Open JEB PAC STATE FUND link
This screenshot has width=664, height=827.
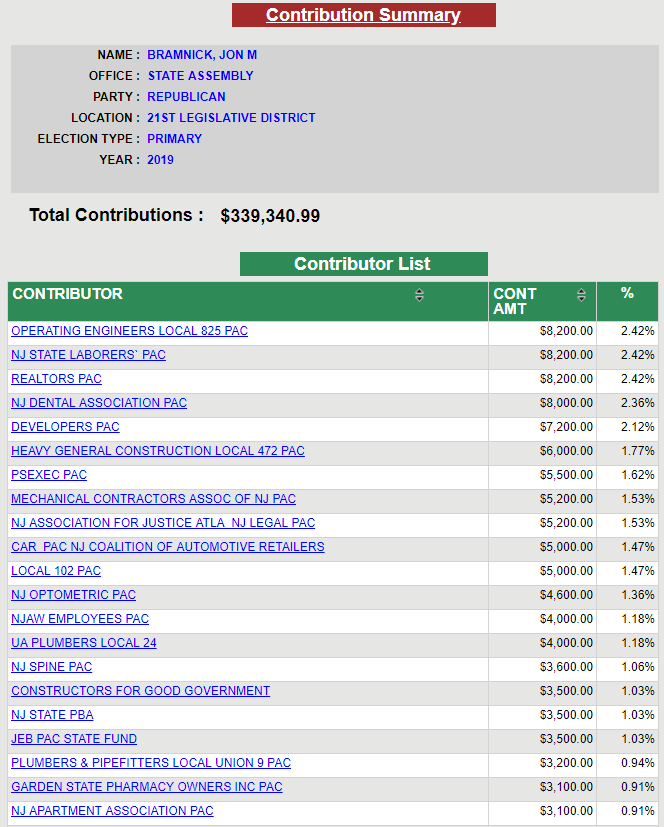(74, 739)
